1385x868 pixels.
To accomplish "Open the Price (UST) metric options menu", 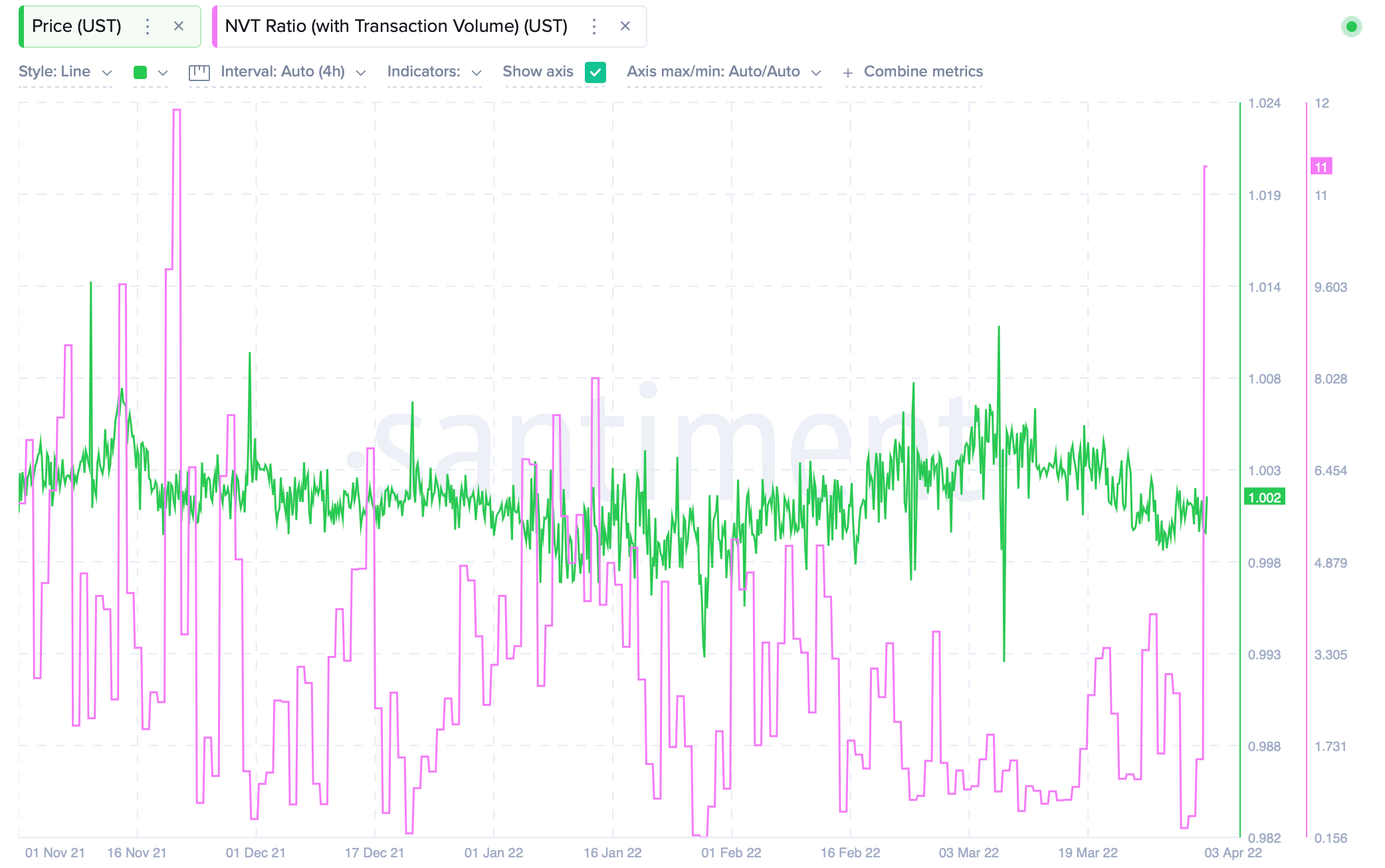I will (148, 27).
